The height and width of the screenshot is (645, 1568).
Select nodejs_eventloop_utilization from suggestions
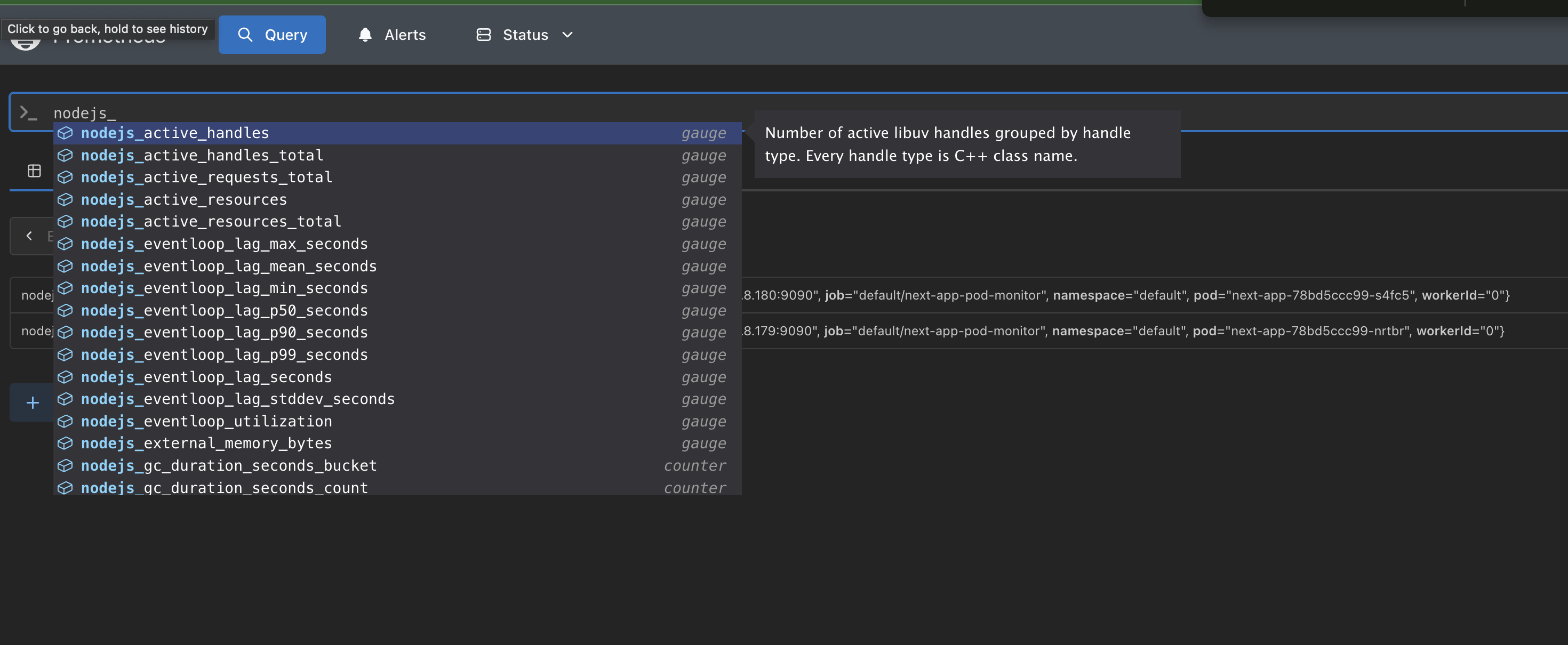pos(207,421)
